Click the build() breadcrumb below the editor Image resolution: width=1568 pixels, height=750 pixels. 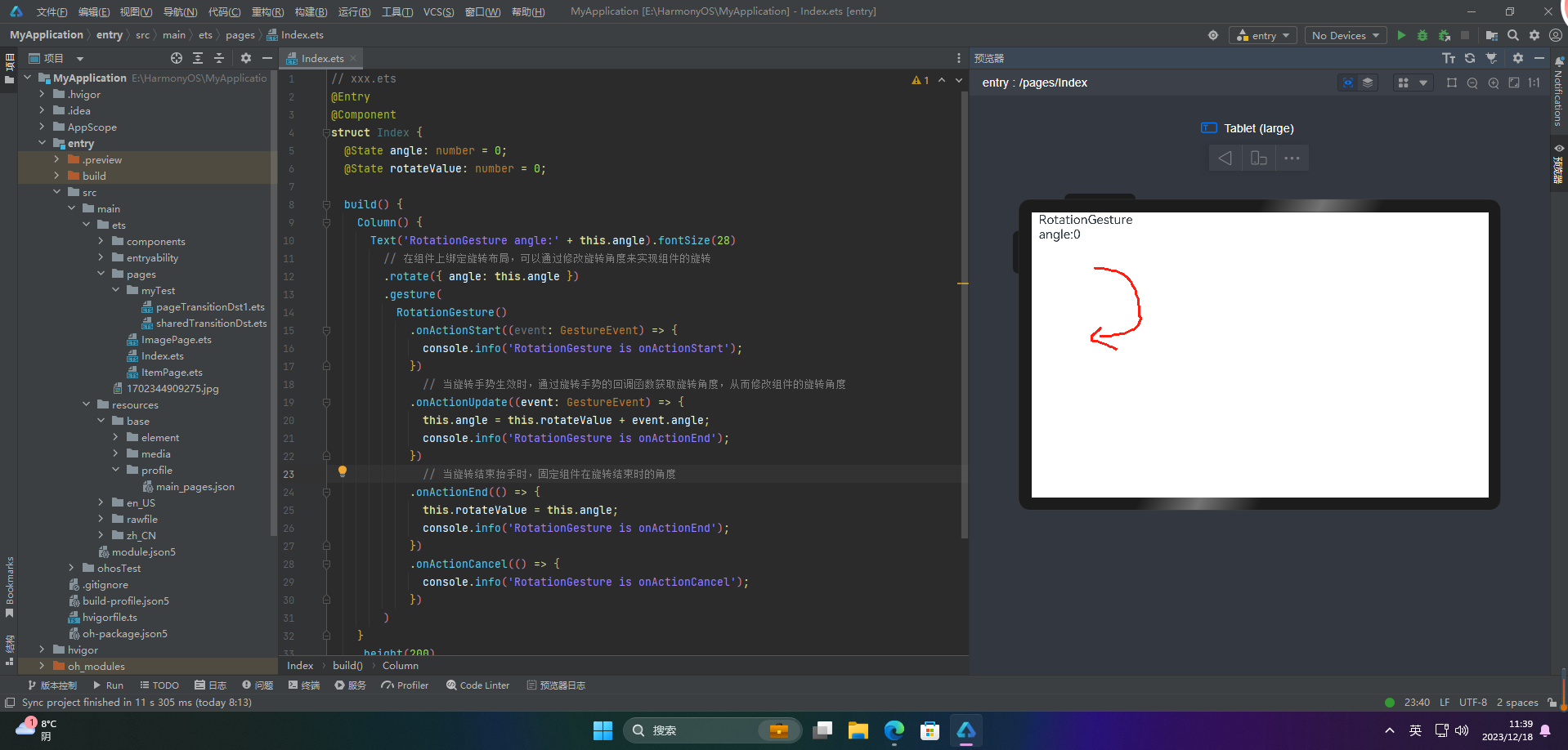[347, 666]
